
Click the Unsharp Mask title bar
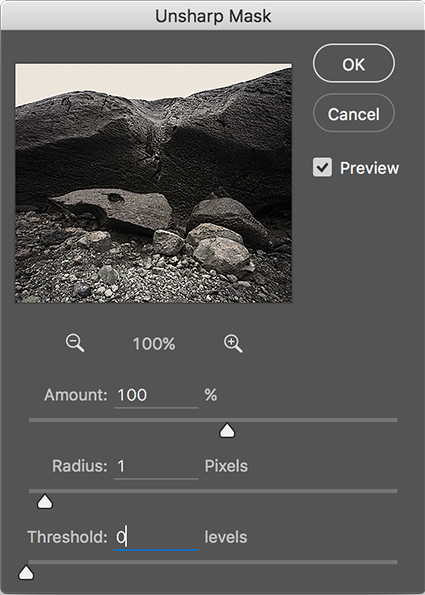(212, 16)
